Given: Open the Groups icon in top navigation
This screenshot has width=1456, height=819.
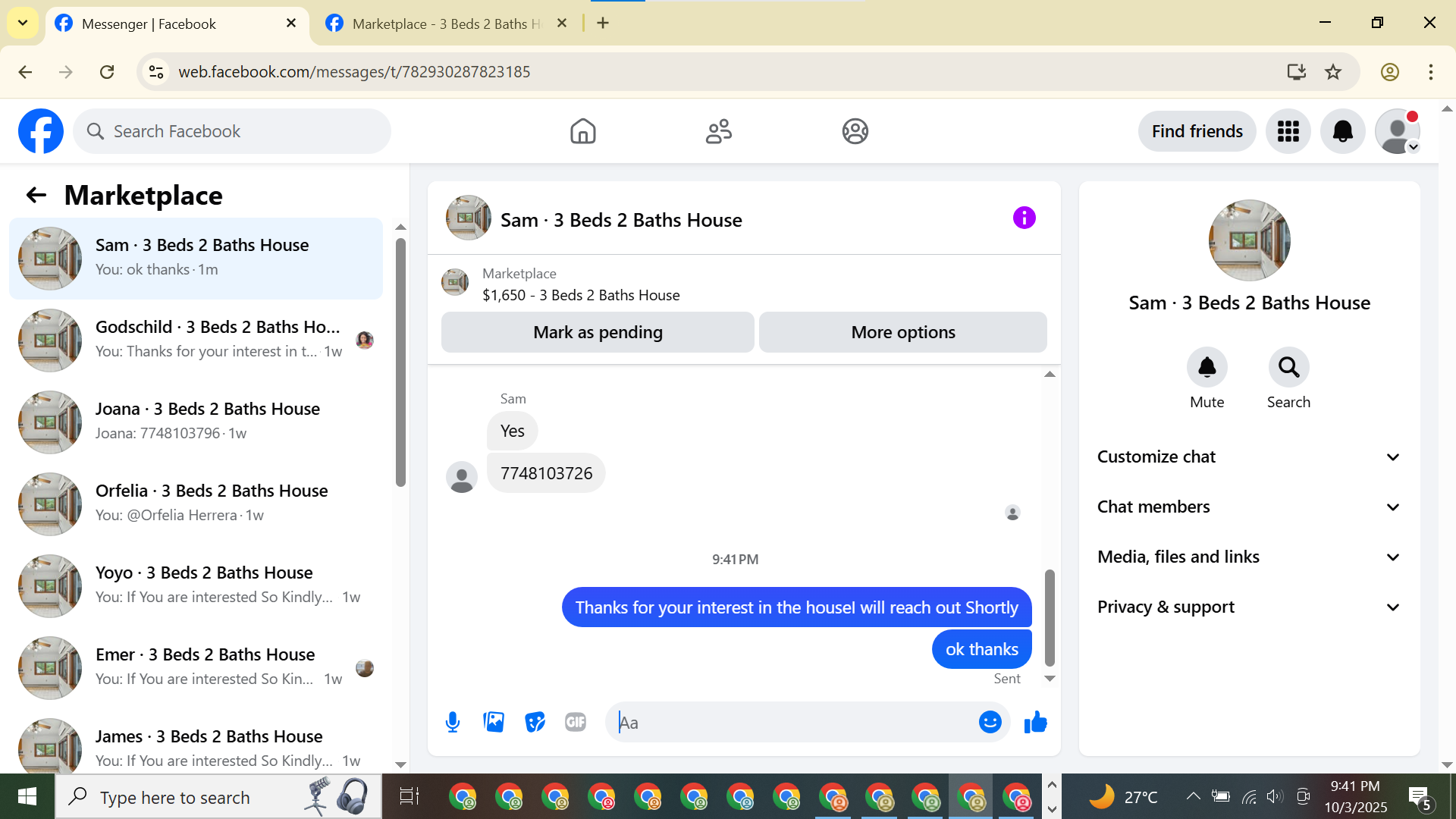Looking at the screenshot, I should pos(855,131).
